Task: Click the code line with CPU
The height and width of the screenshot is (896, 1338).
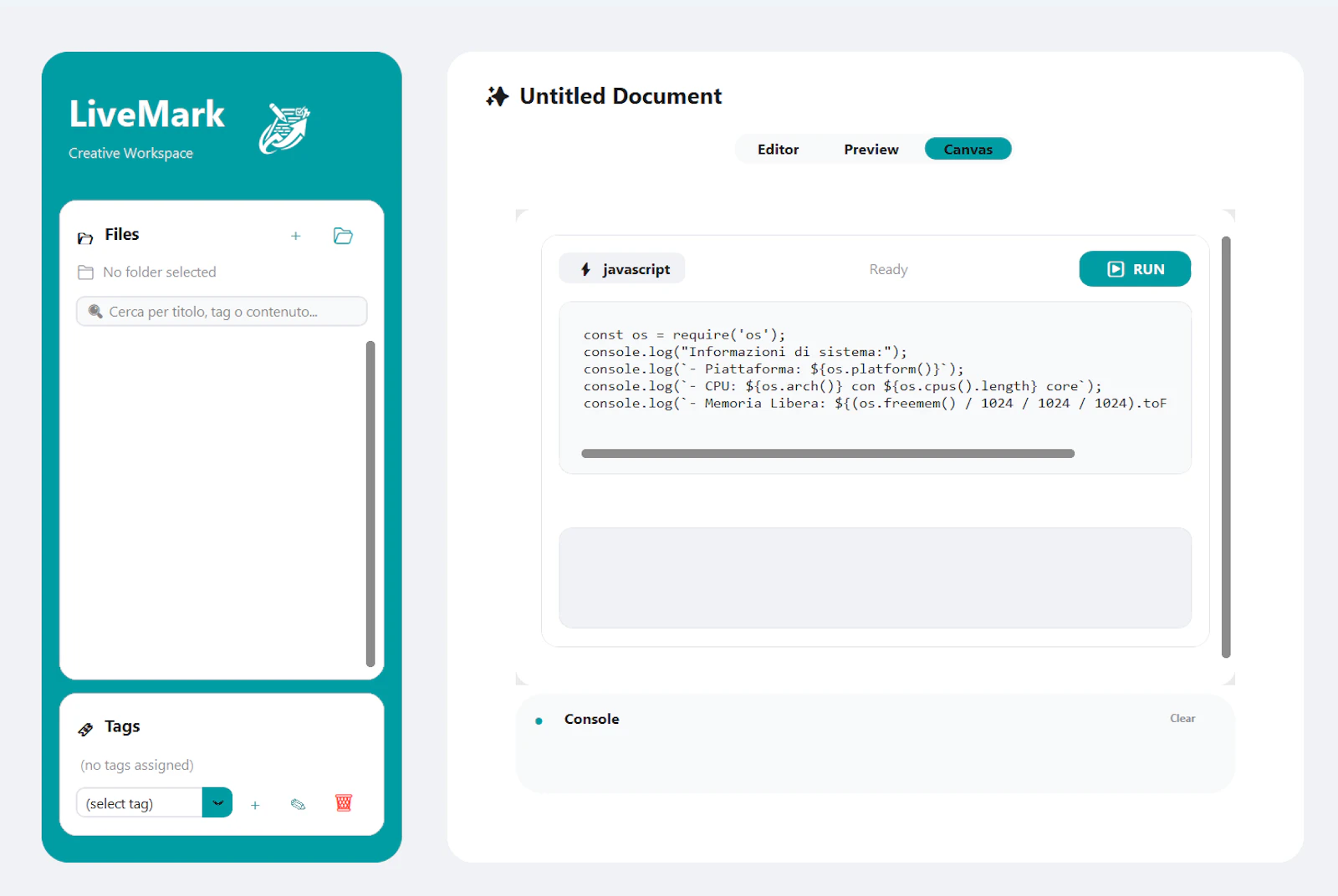Action: tap(843, 386)
